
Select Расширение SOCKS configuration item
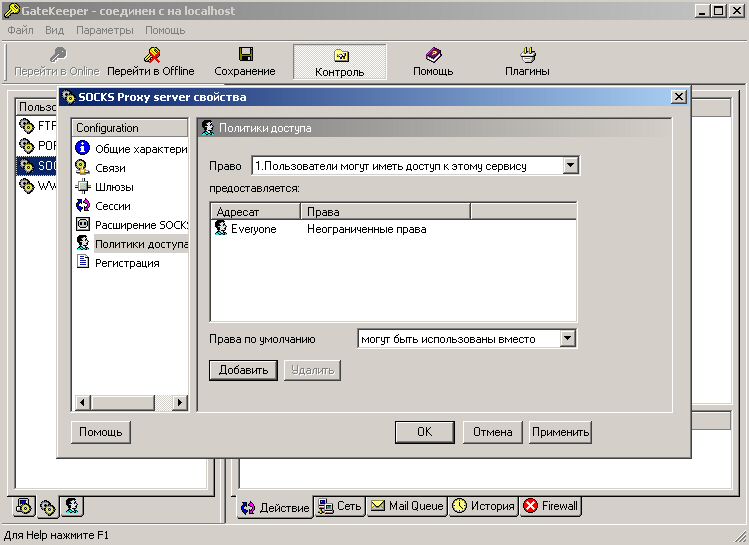pyautogui.click(x=141, y=225)
